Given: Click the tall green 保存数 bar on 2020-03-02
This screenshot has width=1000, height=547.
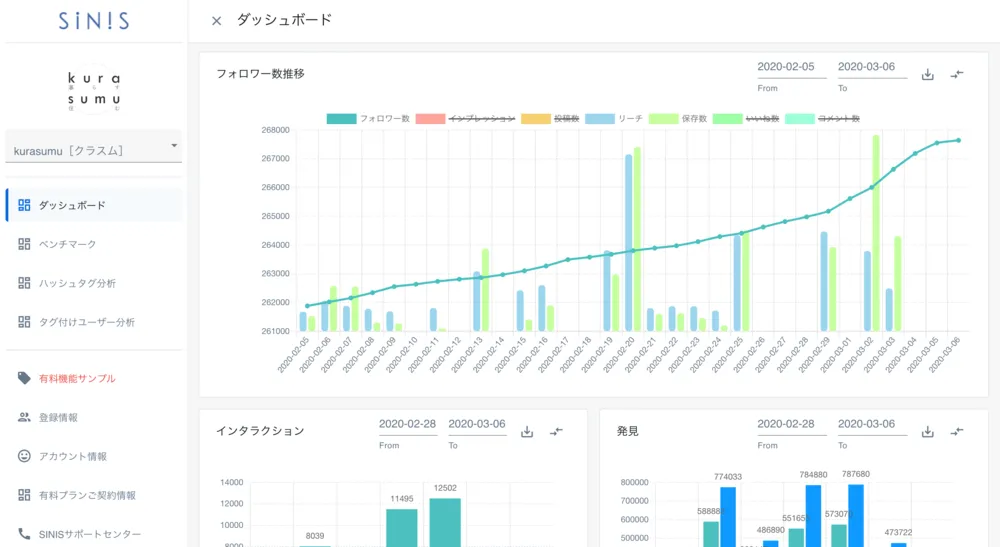Looking at the screenshot, I should tap(876, 233).
